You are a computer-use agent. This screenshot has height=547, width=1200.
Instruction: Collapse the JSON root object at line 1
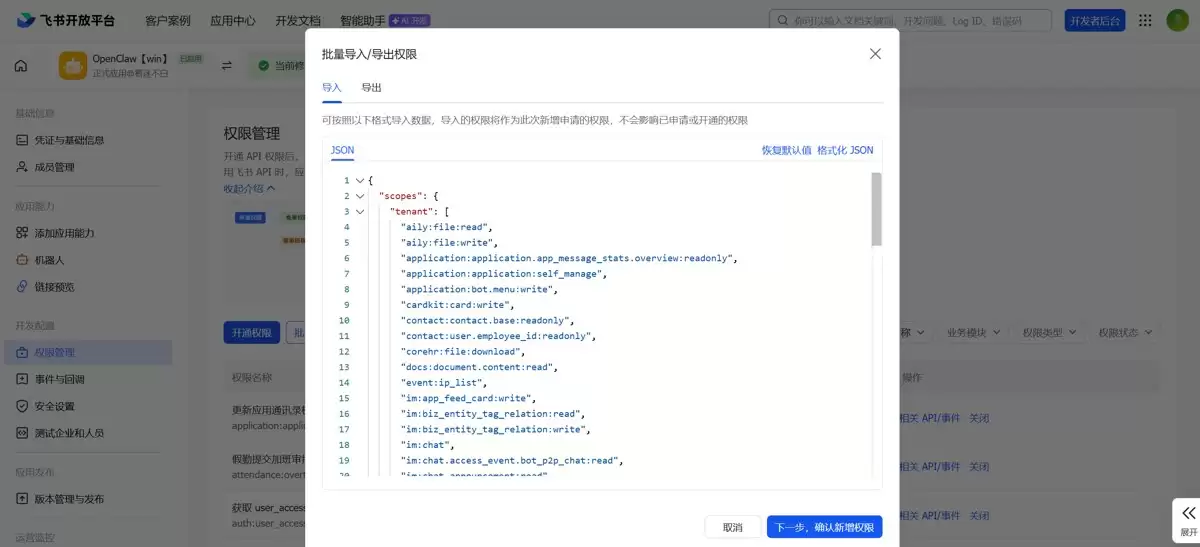360,181
